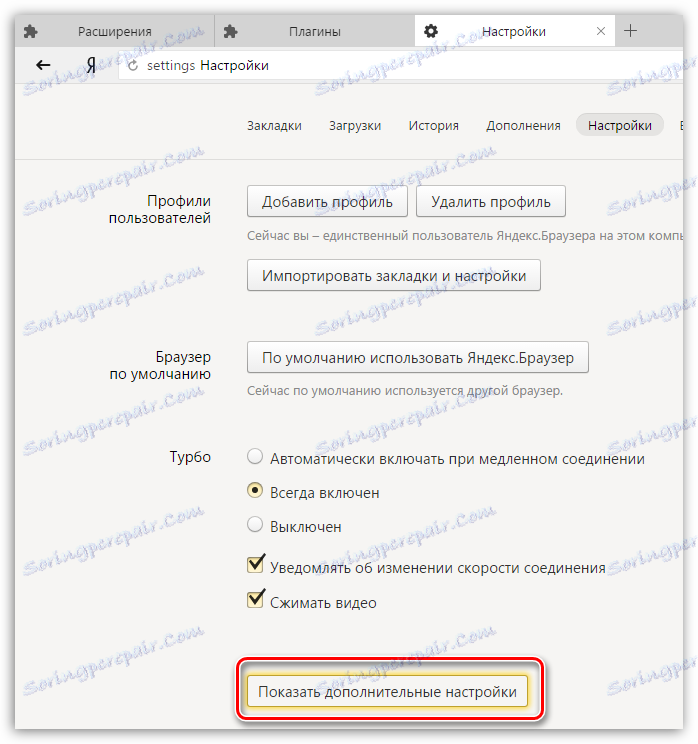
Task: Click the address bar showing settings Настройки
Action: [x=400, y=65]
